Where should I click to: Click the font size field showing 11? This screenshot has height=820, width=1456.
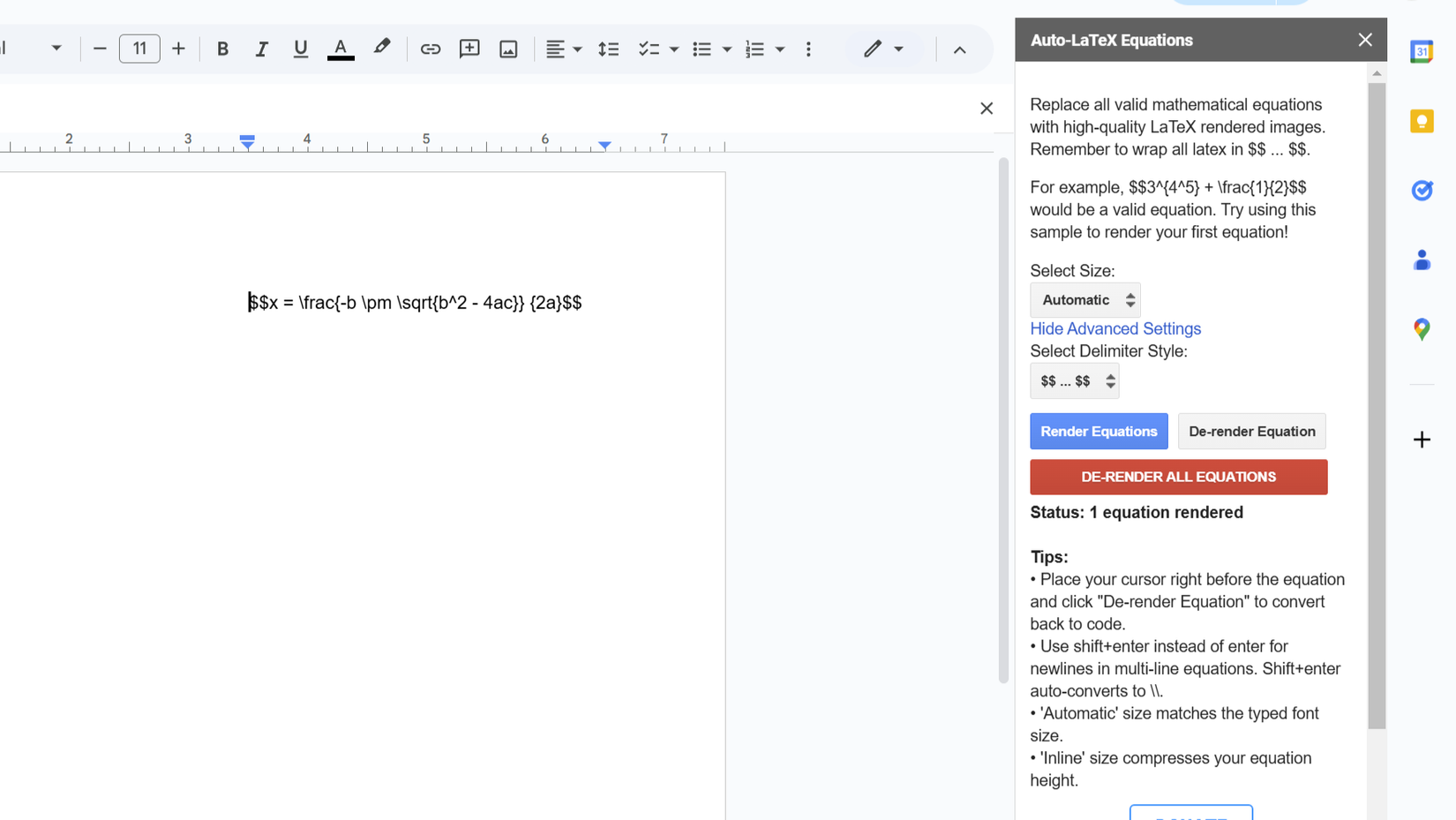pos(139,49)
